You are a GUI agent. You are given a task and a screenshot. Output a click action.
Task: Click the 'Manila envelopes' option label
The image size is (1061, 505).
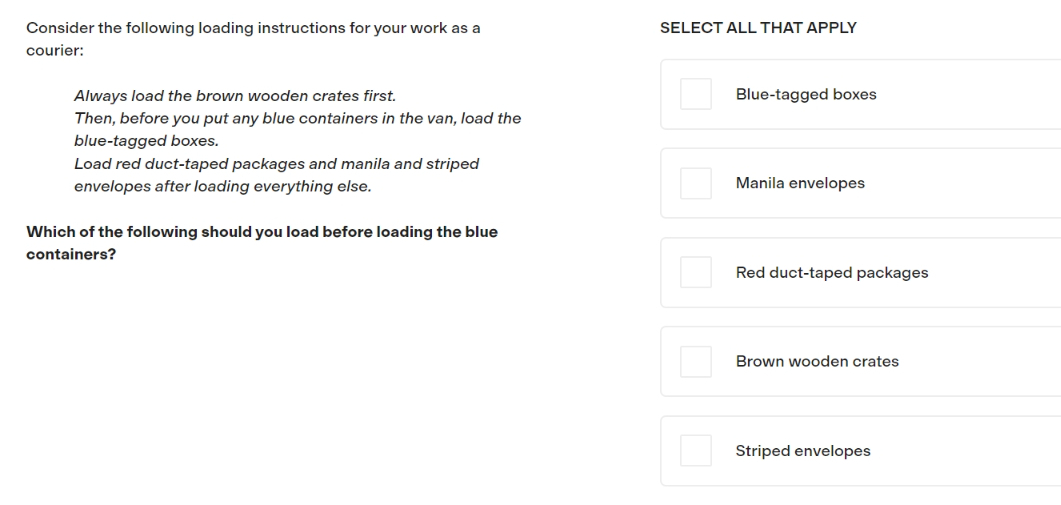800,183
